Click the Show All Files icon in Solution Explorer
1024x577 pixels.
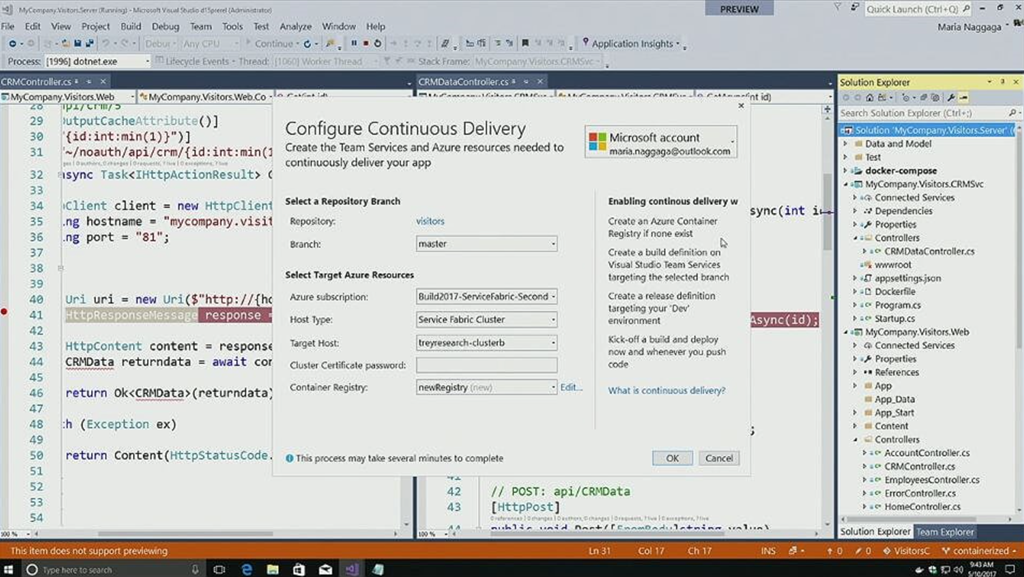tap(935, 97)
